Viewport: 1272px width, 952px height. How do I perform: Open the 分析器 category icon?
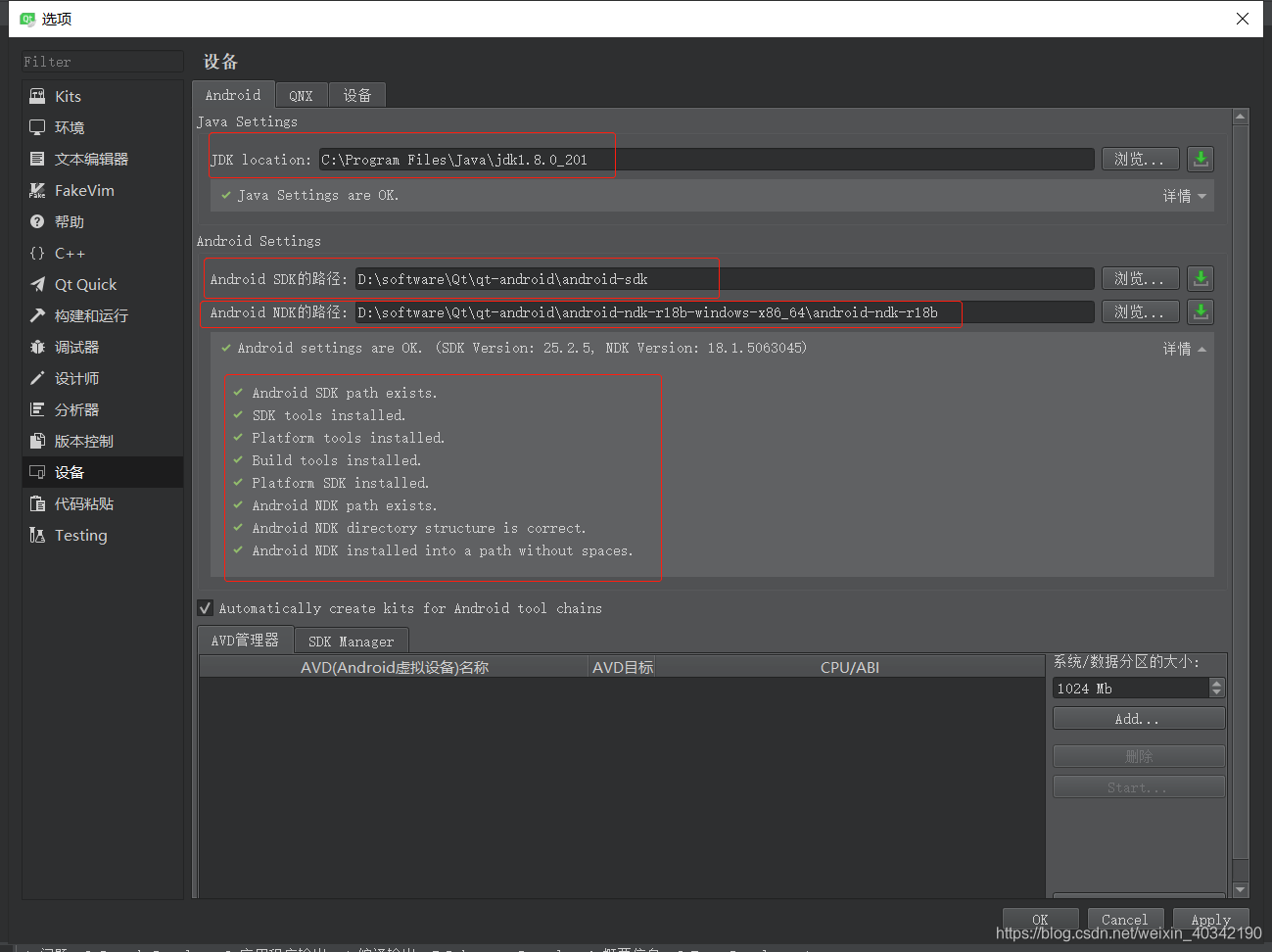[37, 409]
